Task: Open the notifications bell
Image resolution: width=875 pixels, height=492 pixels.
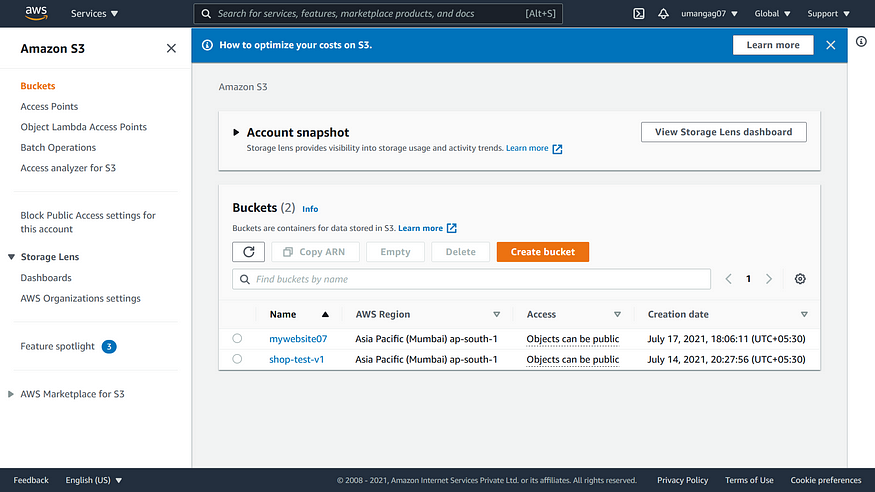Action: (x=663, y=13)
